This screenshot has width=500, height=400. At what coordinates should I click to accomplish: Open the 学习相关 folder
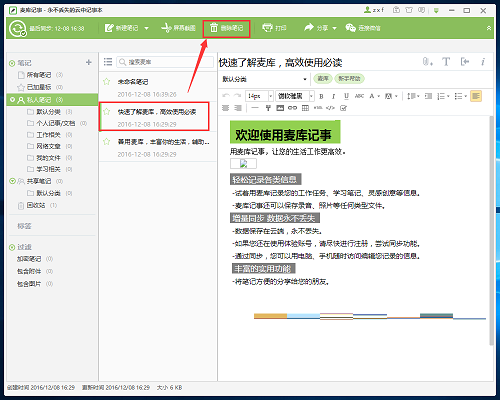coord(49,169)
